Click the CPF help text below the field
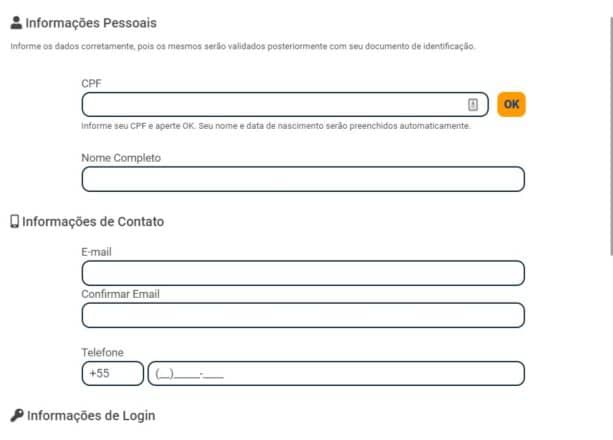Image resolution: width=613 pixels, height=440 pixels. pyautogui.click(x=276, y=126)
